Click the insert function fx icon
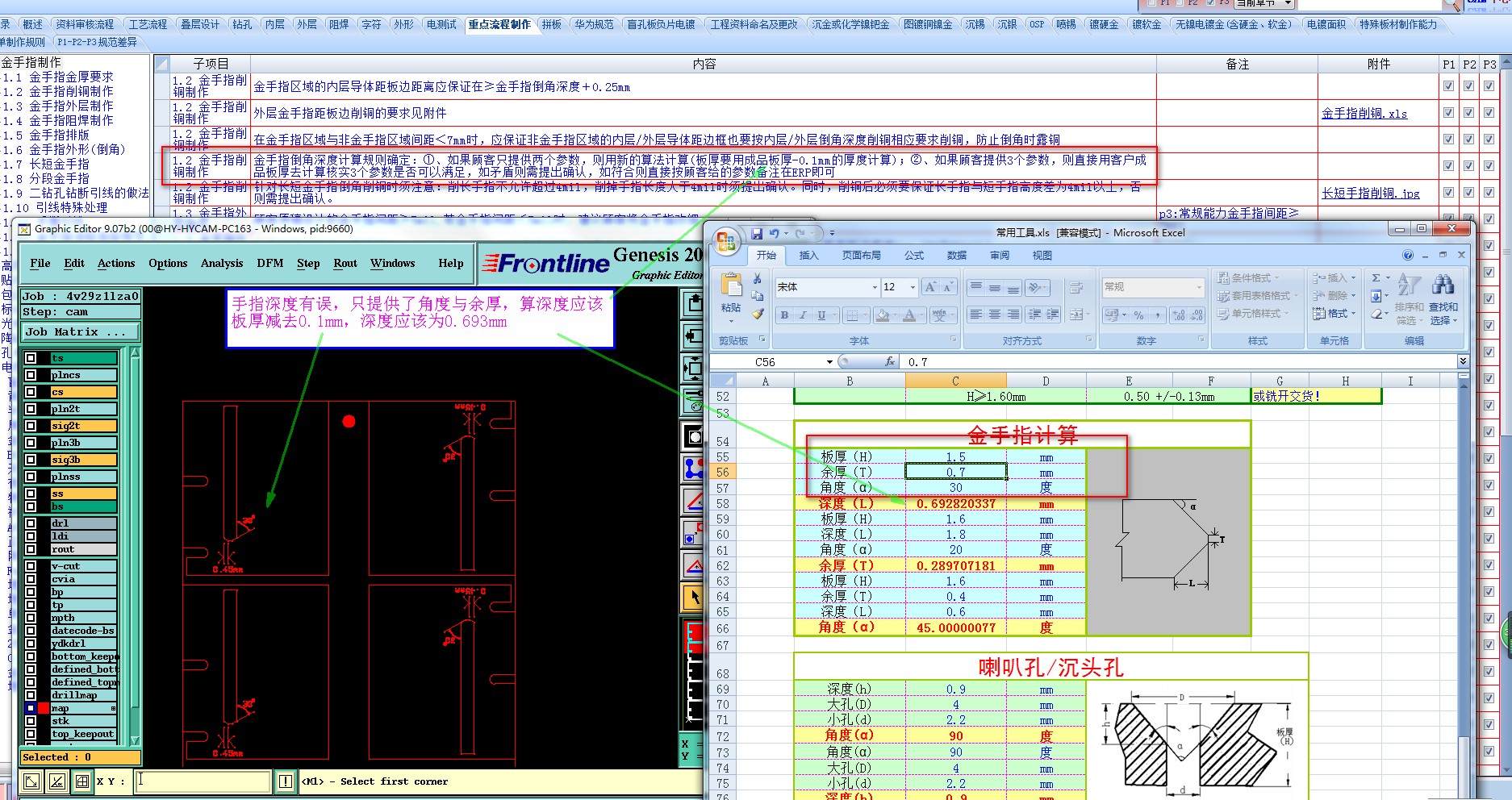Image resolution: width=1512 pixels, height=800 pixels. (x=890, y=362)
